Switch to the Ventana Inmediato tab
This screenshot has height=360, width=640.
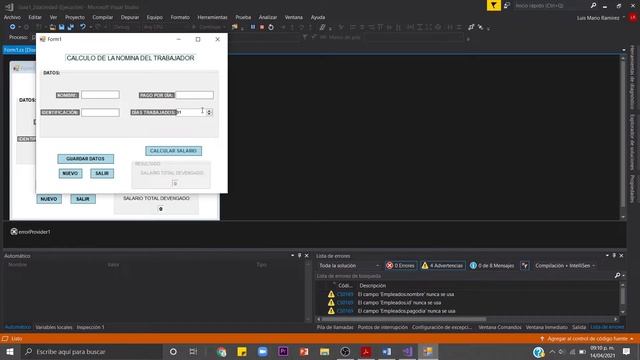coord(547,327)
